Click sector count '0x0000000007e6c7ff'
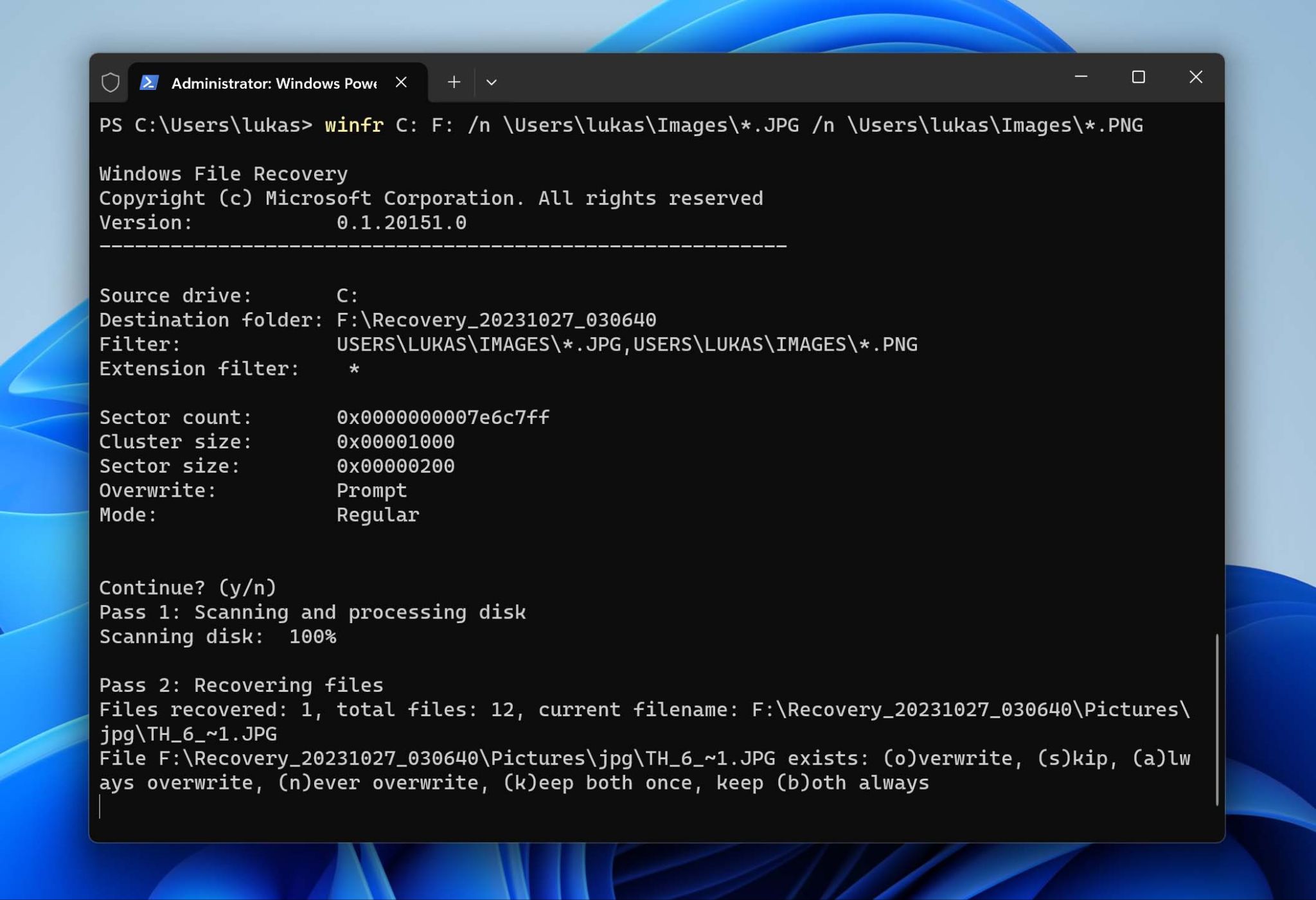Viewport: 1316px width, 900px height. (x=443, y=418)
